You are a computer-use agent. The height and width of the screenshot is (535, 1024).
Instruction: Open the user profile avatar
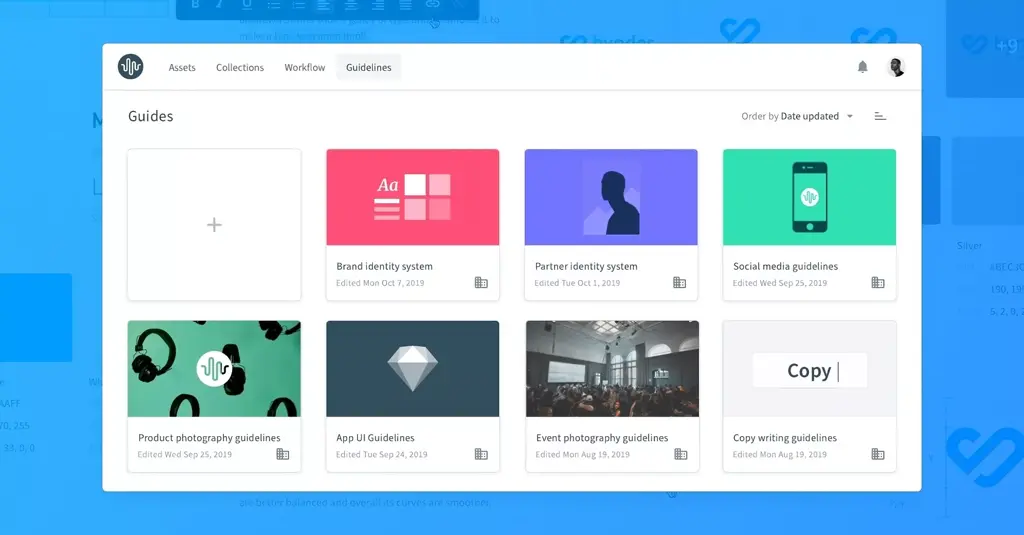[896, 67]
